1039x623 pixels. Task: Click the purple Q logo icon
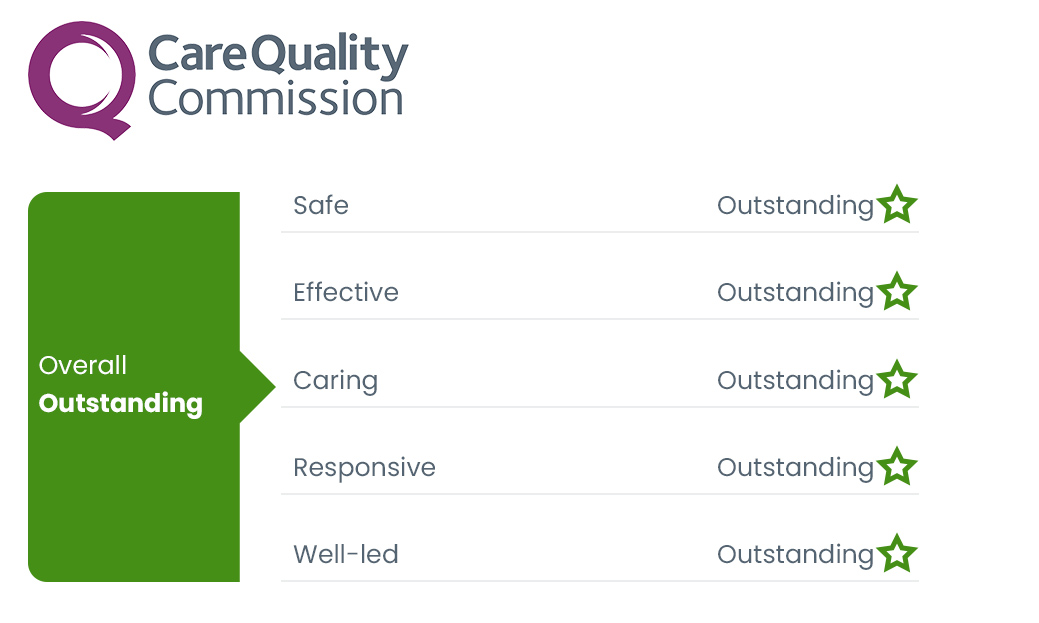(80, 78)
